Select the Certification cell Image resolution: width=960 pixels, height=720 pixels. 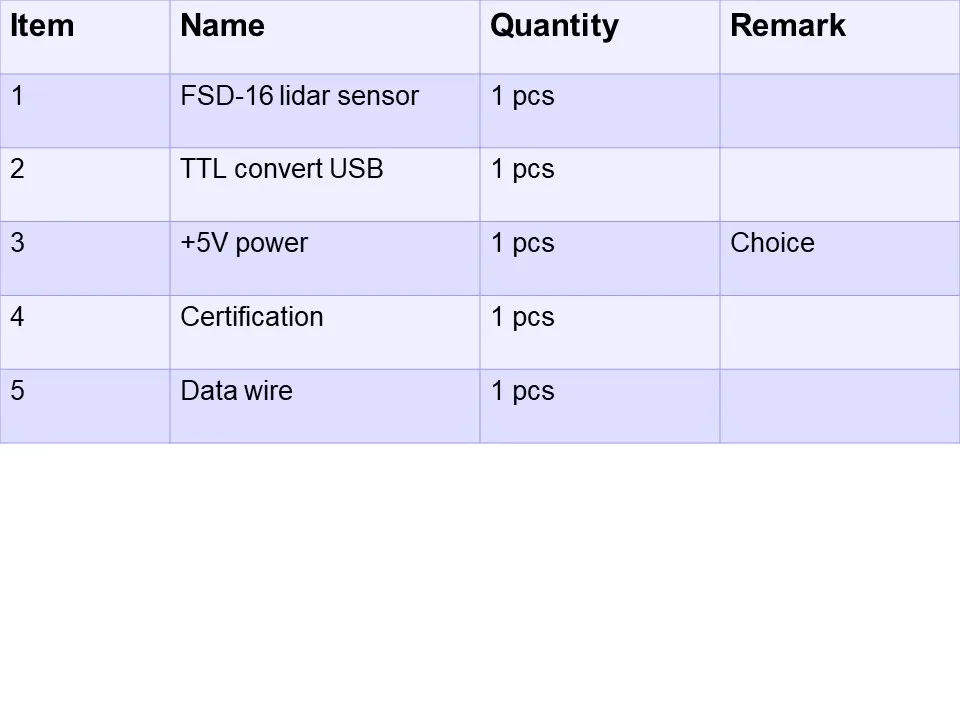(325, 332)
